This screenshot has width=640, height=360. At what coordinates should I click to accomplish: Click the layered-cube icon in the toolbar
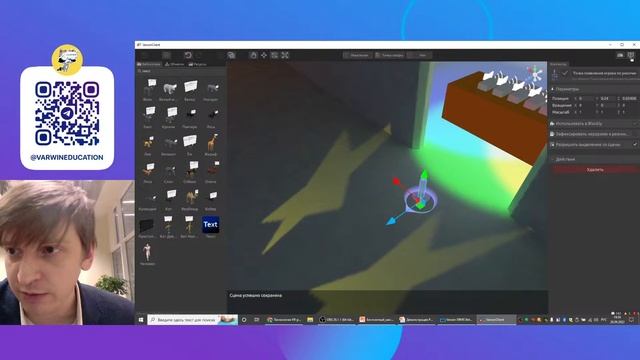point(231,55)
